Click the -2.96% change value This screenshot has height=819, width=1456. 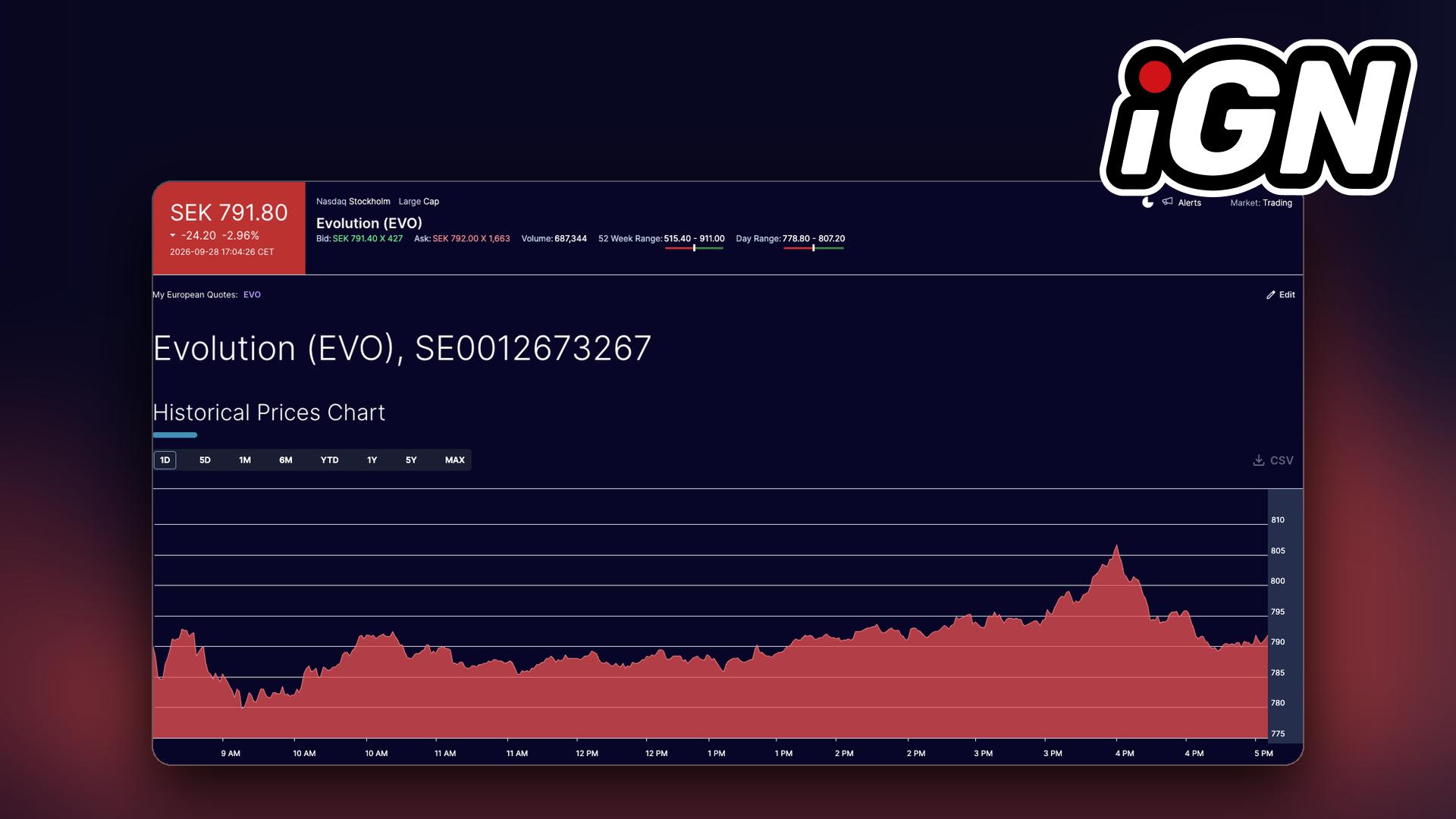(240, 236)
